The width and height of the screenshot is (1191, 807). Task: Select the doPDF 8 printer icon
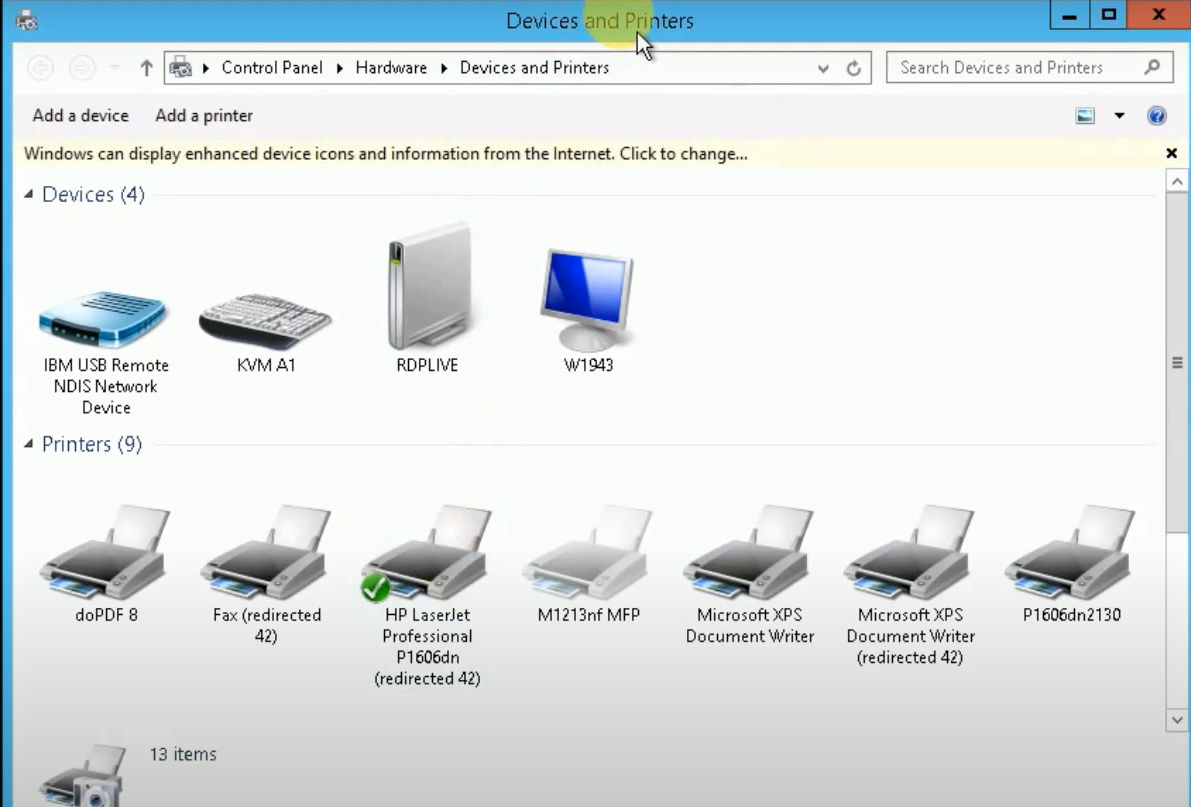[106, 552]
